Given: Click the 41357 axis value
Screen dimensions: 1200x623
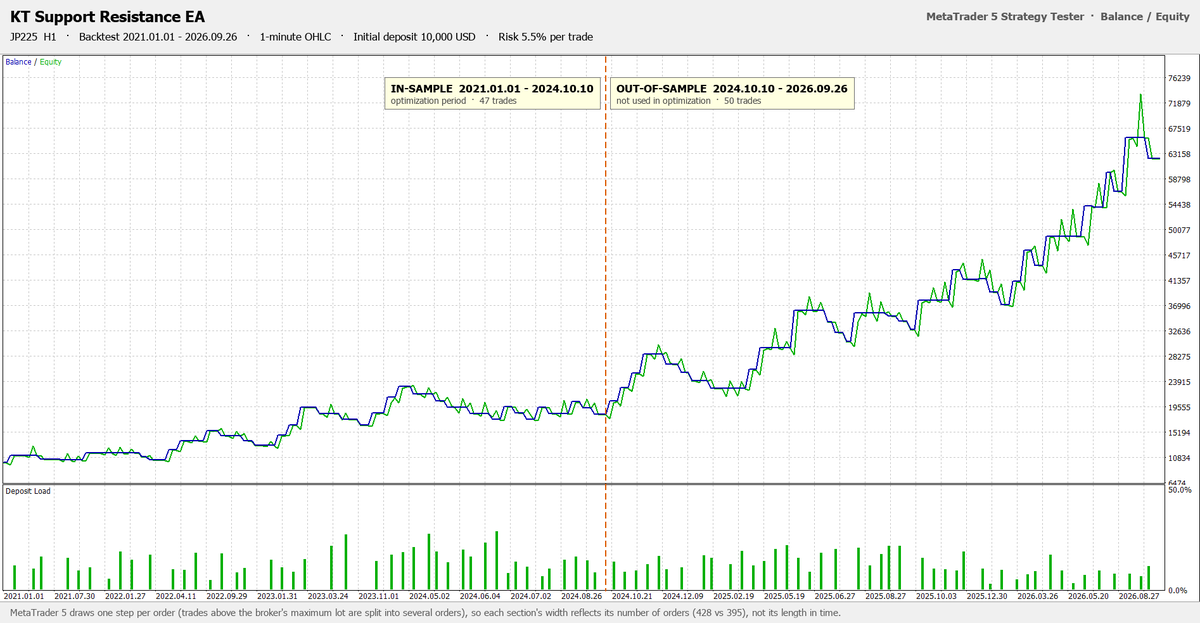Looking at the screenshot, I should tap(1178, 281).
